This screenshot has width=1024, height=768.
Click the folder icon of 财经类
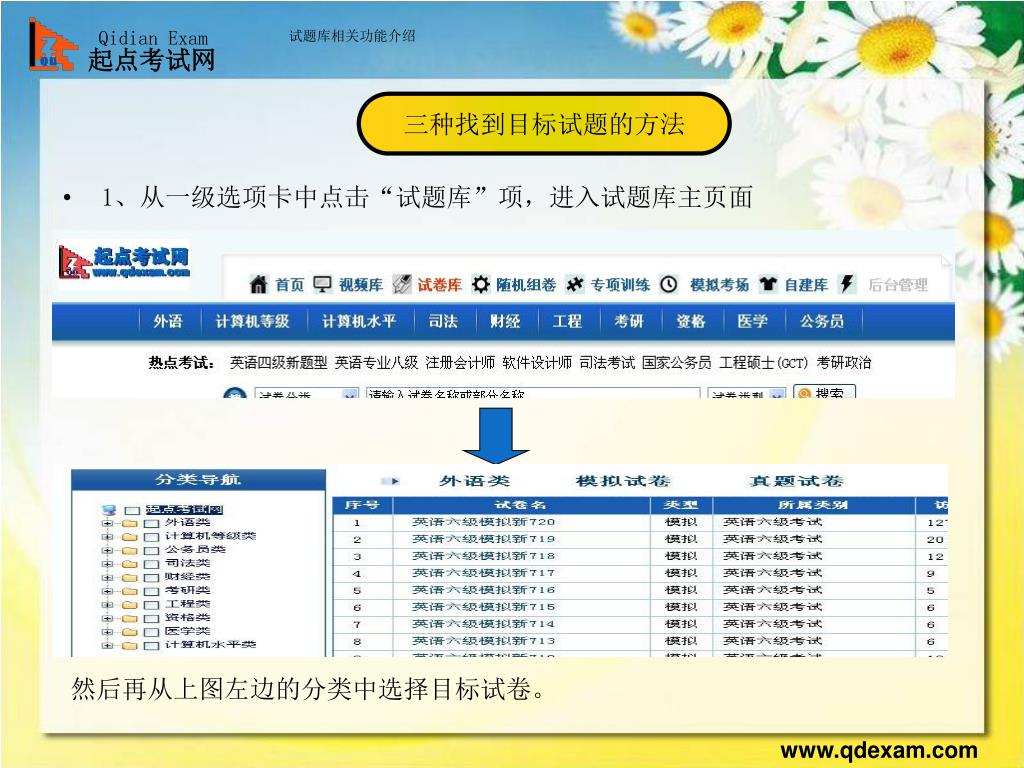coord(129,577)
